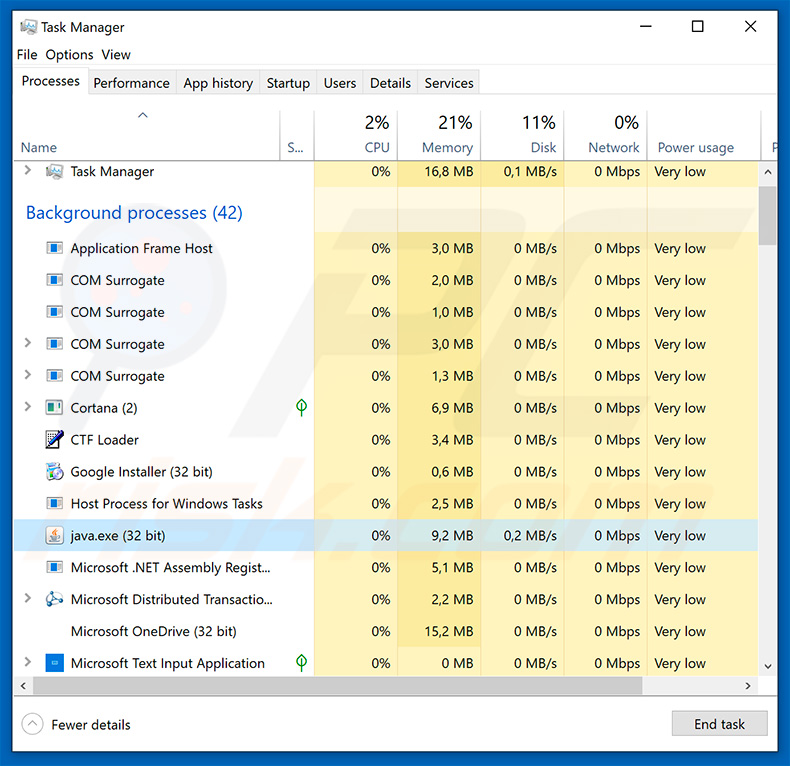Sort by the Status (S...) column header
The image size is (790, 766).
(297, 135)
